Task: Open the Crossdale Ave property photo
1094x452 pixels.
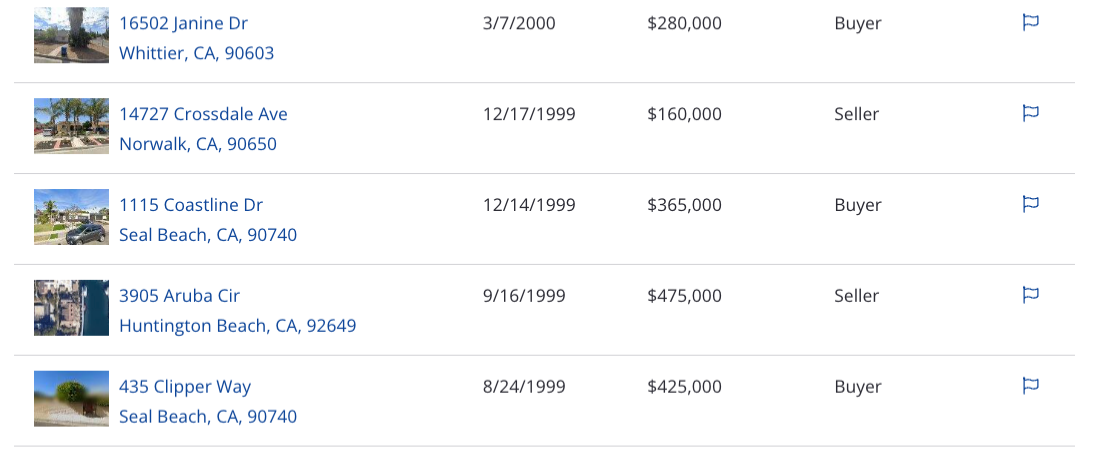Action: click(x=71, y=126)
